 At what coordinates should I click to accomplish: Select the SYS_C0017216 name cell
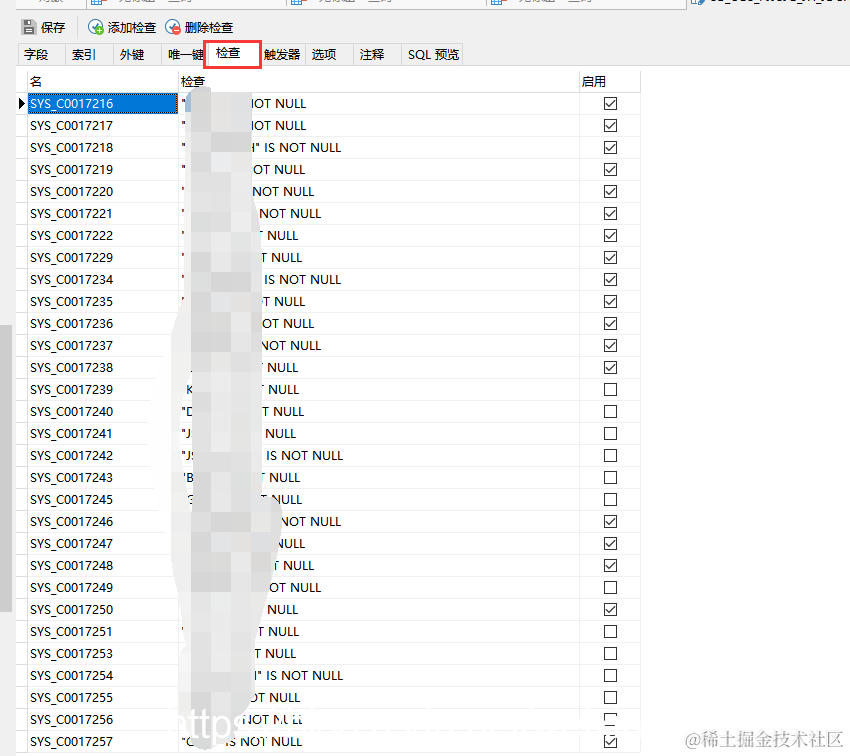click(x=103, y=104)
